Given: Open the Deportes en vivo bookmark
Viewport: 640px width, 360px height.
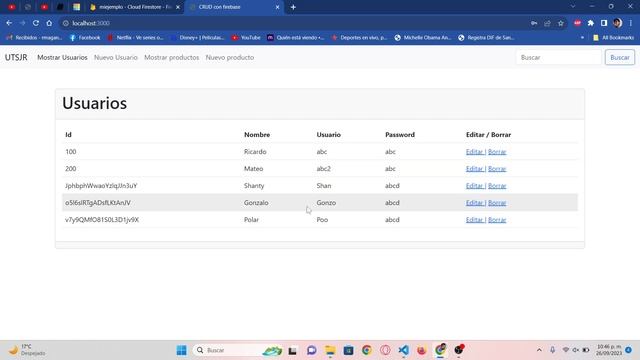Looking at the screenshot, I should point(359,38).
